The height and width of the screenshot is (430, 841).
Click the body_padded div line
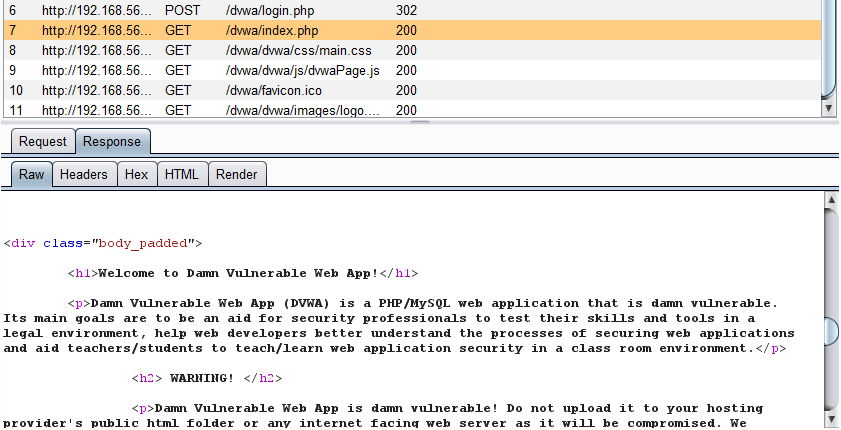103,243
